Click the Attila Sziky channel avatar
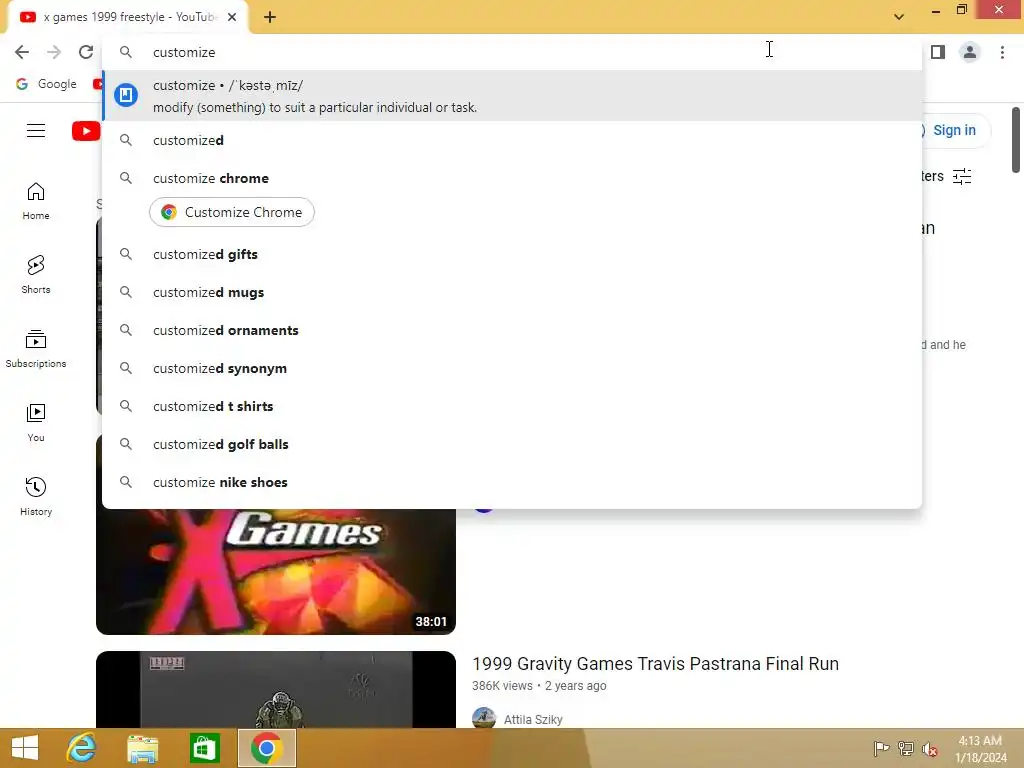Image resolution: width=1024 pixels, height=768 pixels. (x=484, y=718)
